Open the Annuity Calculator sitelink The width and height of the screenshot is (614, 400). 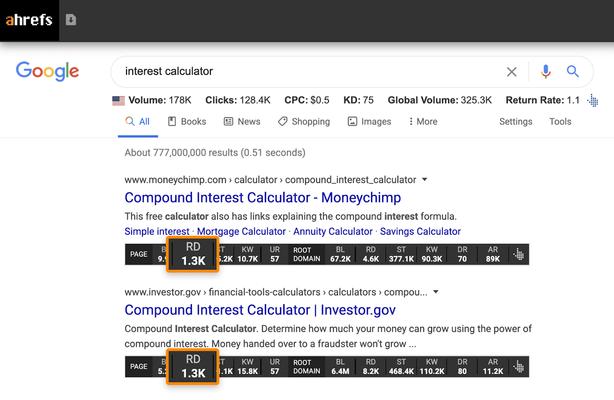333,232
